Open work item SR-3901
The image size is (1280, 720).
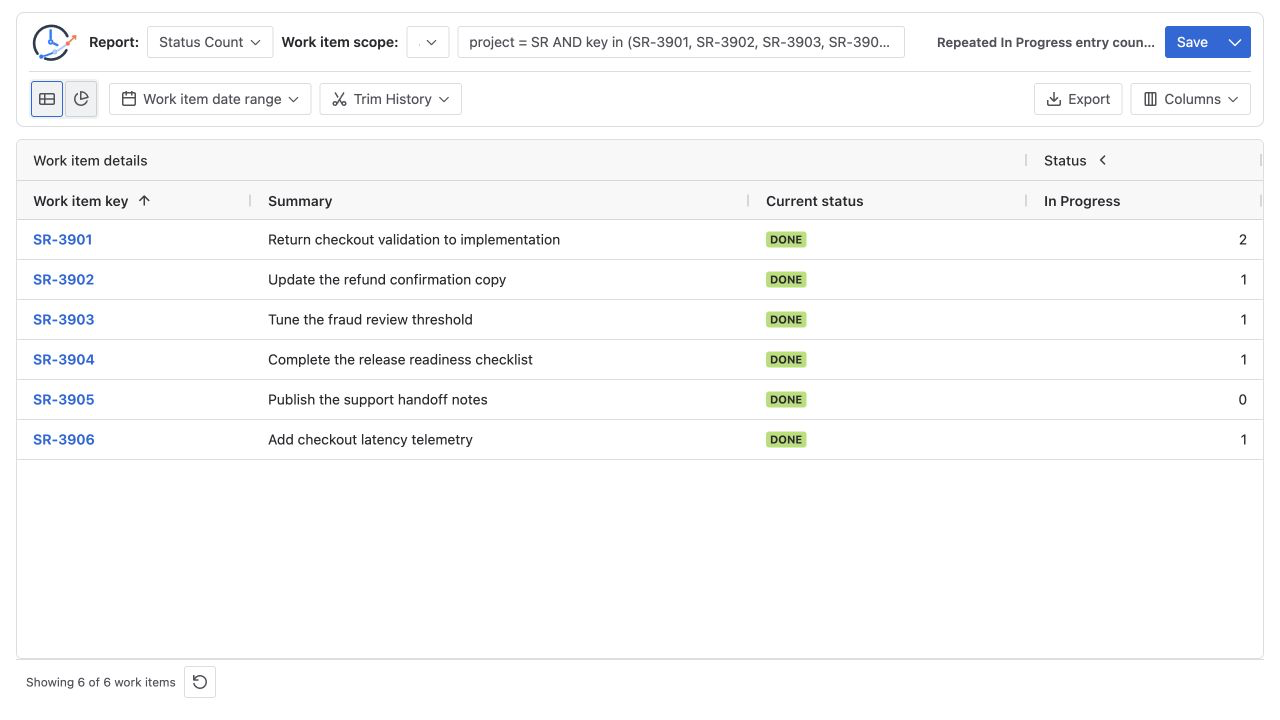point(63,239)
